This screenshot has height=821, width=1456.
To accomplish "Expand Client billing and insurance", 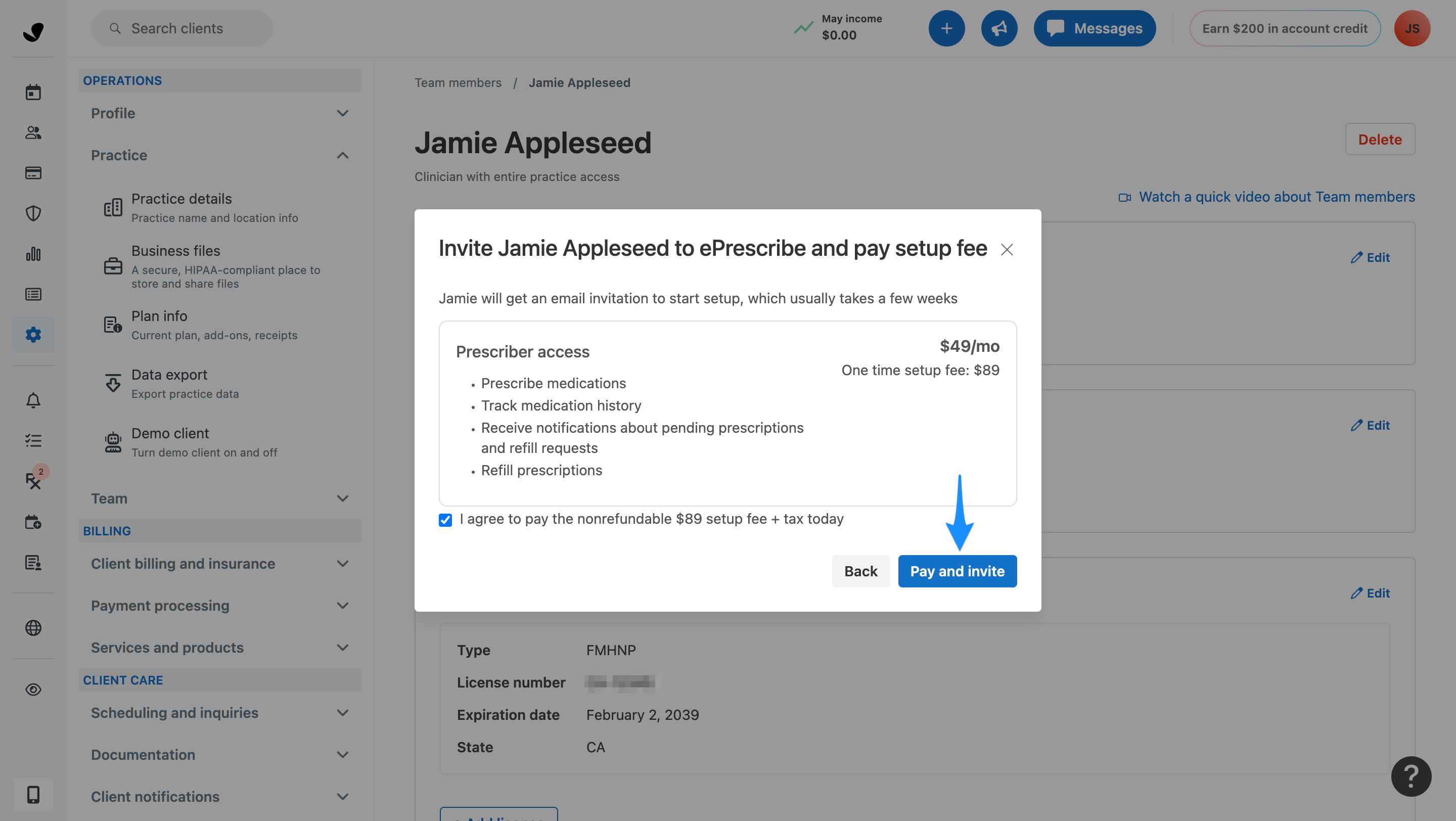I will point(219,563).
